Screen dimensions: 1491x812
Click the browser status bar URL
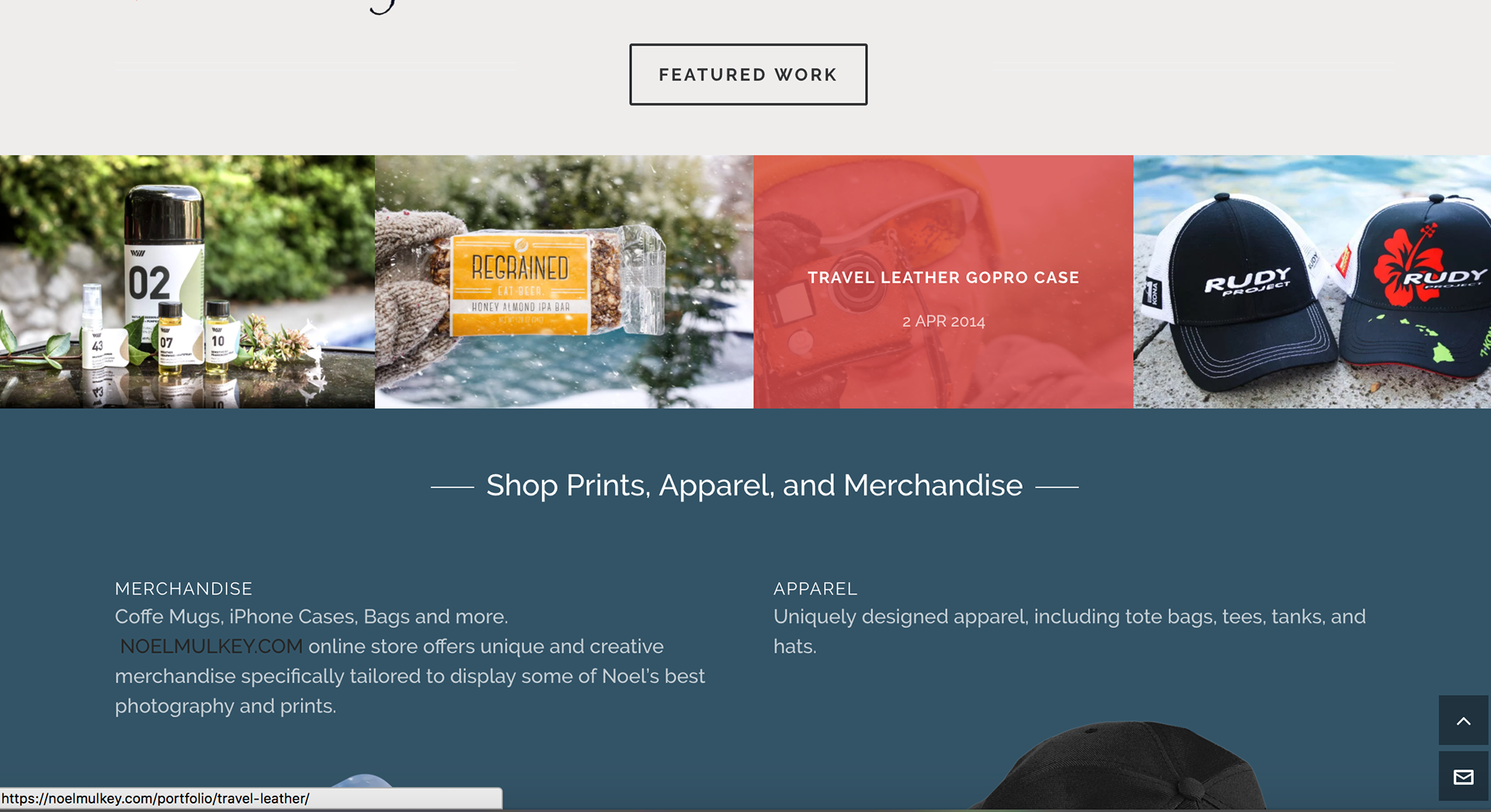tap(155, 798)
